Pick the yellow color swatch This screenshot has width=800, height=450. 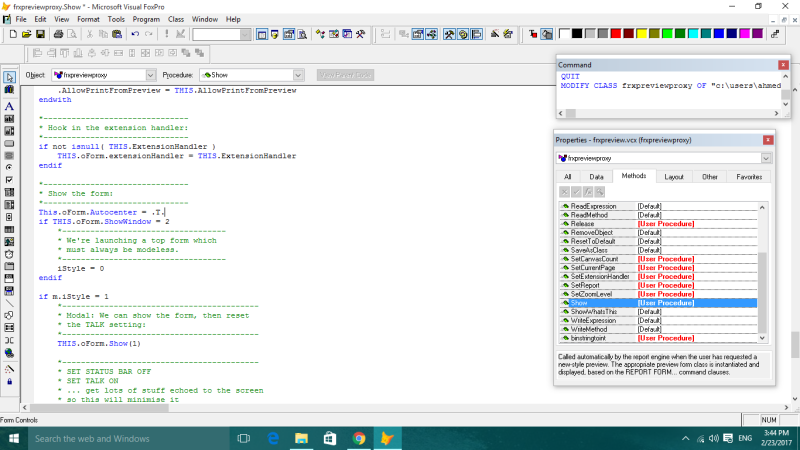[x=641, y=34]
